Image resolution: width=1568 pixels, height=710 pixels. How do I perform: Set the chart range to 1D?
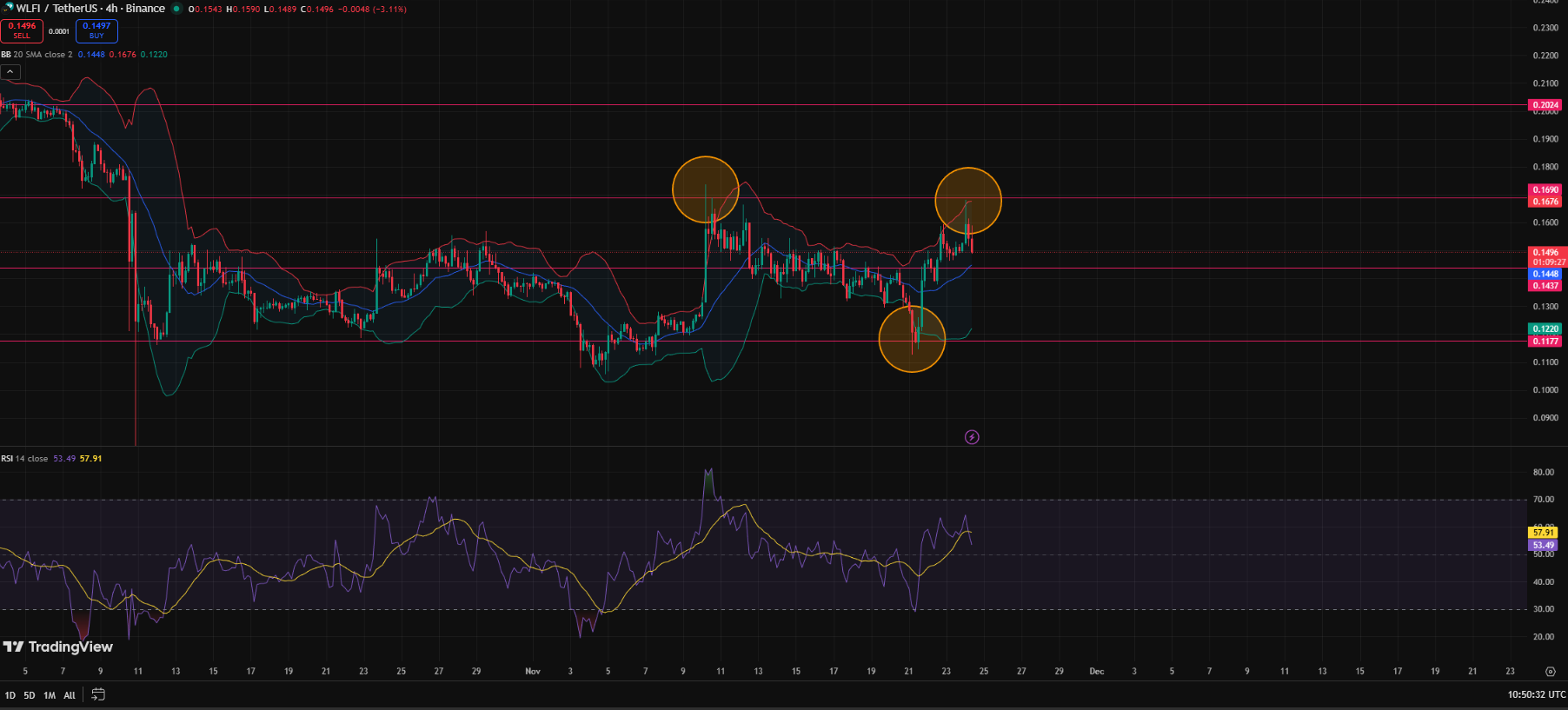(x=10, y=695)
